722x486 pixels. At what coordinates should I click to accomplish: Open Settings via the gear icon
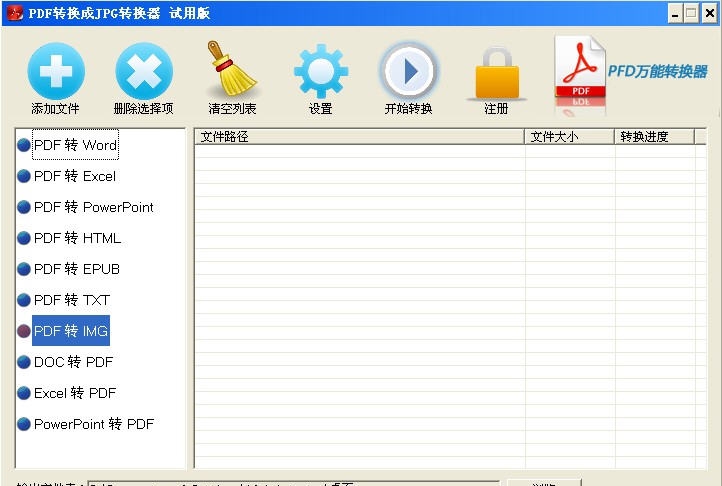(321, 71)
